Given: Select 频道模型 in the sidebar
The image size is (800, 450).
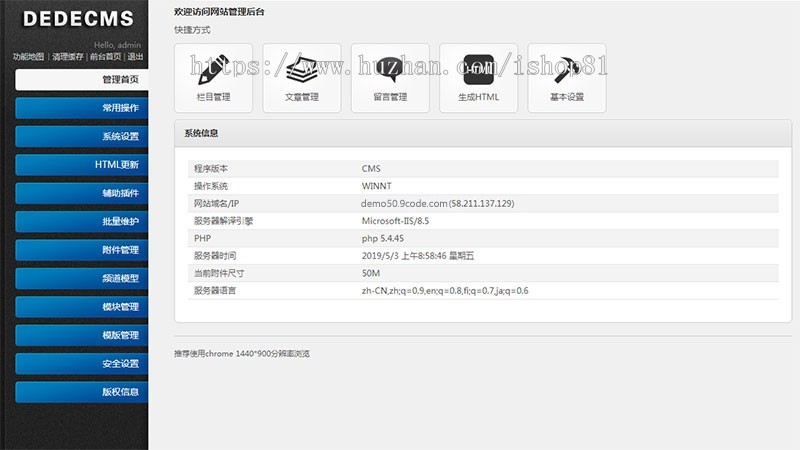Looking at the screenshot, I should click(x=82, y=278).
